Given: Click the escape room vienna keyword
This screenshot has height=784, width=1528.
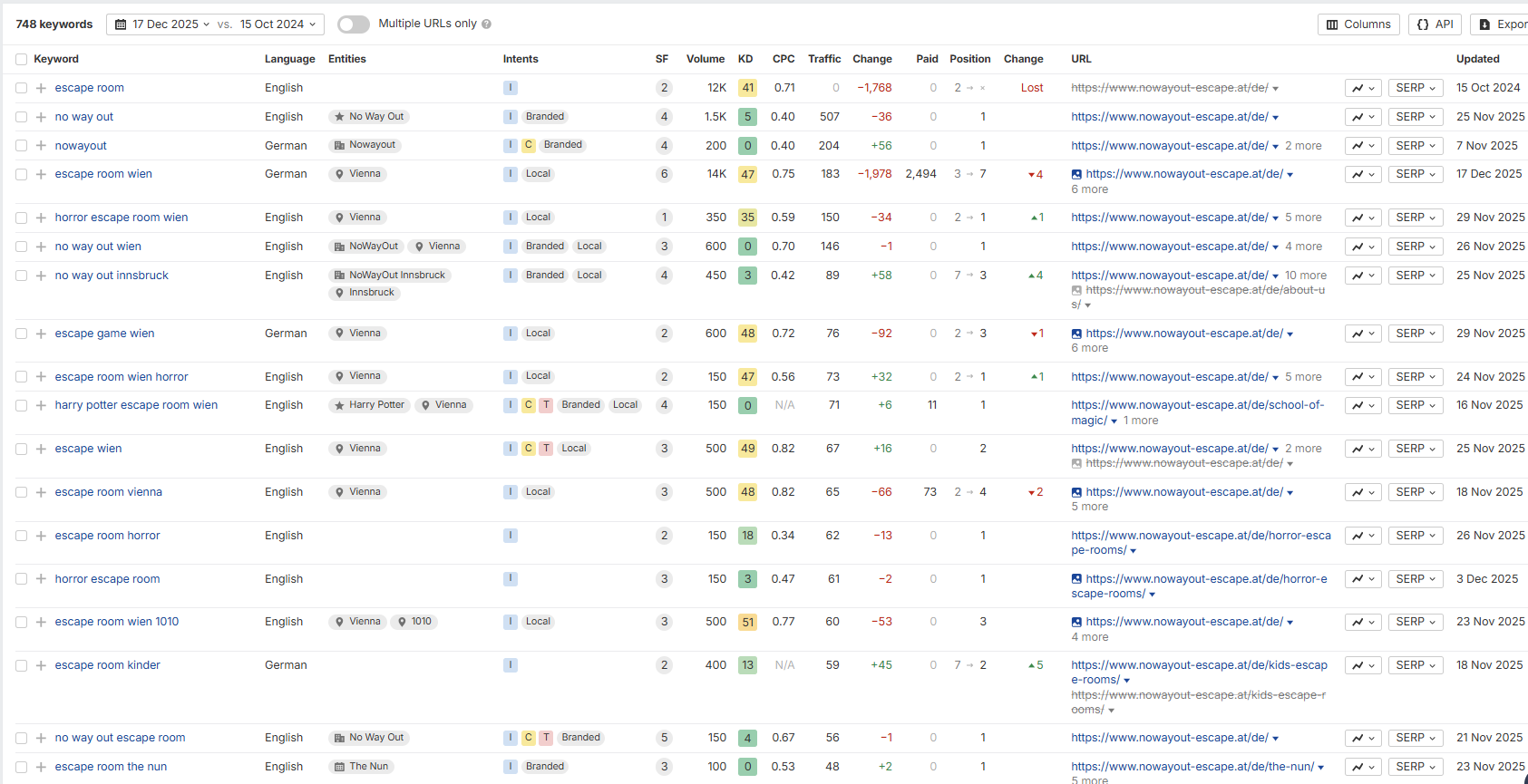Looking at the screenshot, I should (x=108, y=492).
